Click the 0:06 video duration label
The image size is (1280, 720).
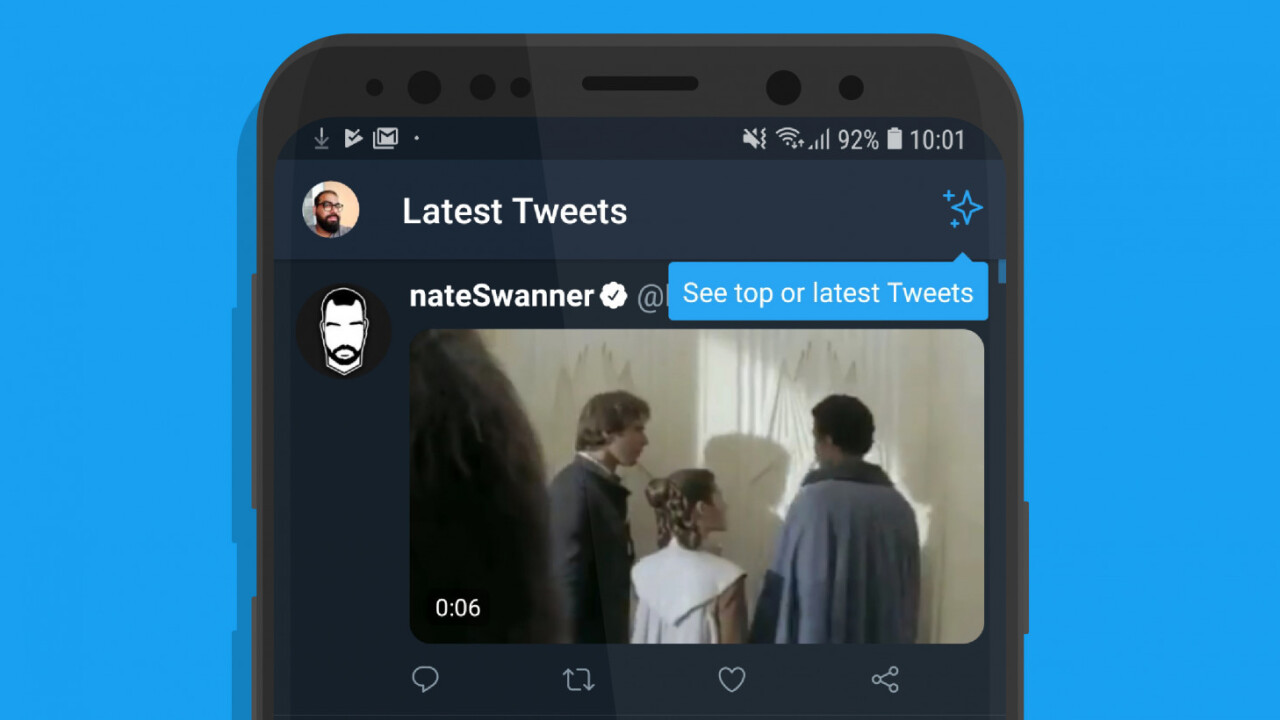459,607
